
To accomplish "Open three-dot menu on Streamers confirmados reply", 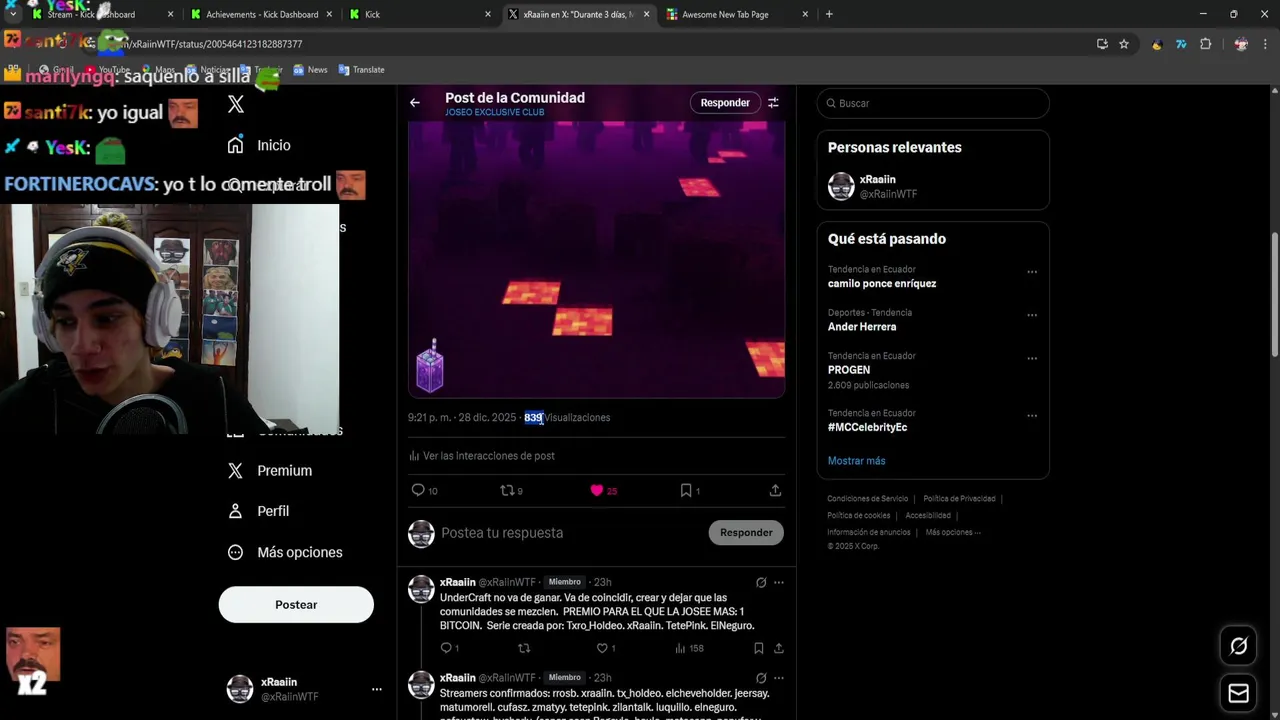I will pyautogui.click(x=779, y=678).
